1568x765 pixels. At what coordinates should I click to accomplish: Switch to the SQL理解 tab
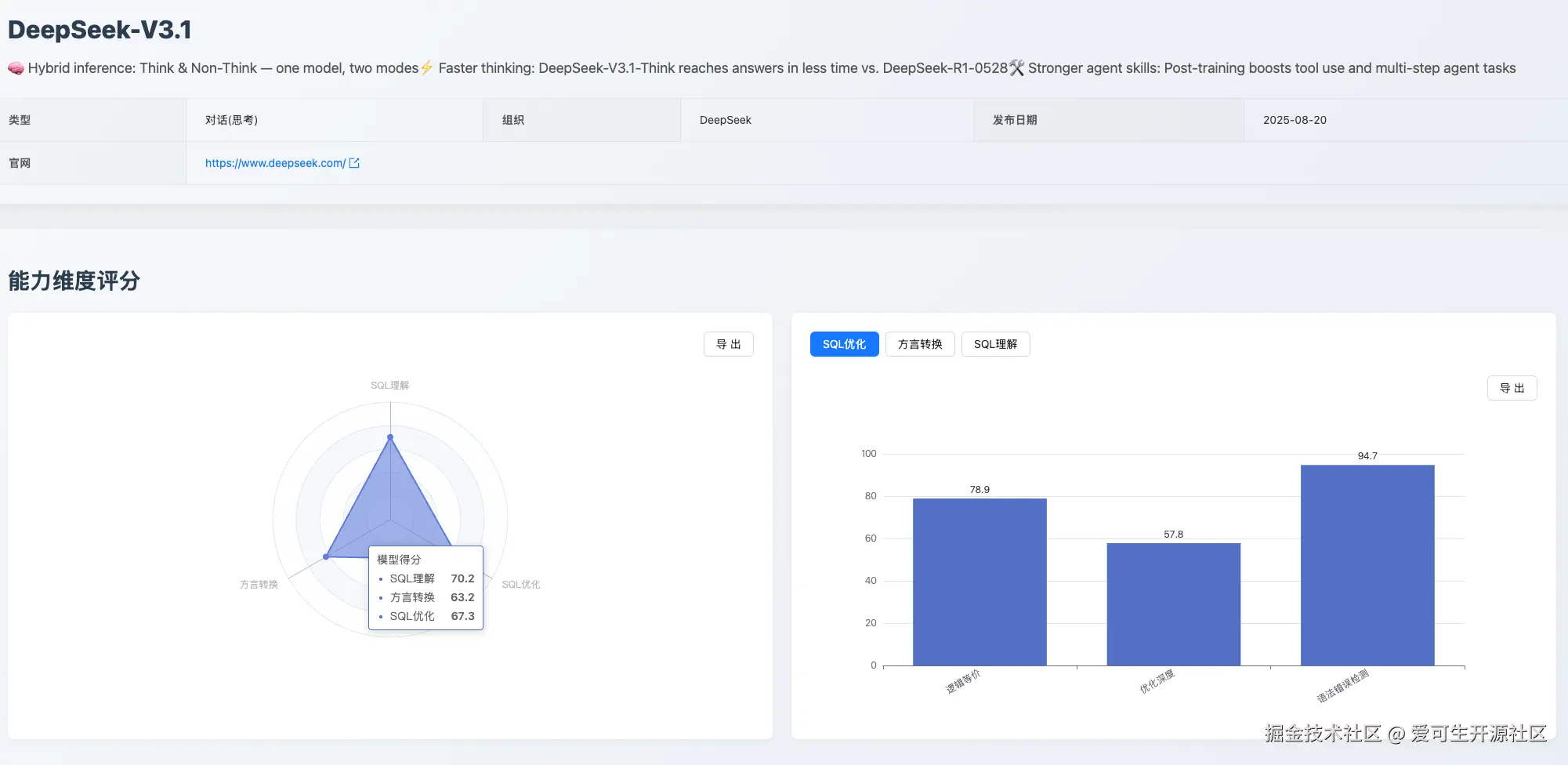[x=995, y=343]
